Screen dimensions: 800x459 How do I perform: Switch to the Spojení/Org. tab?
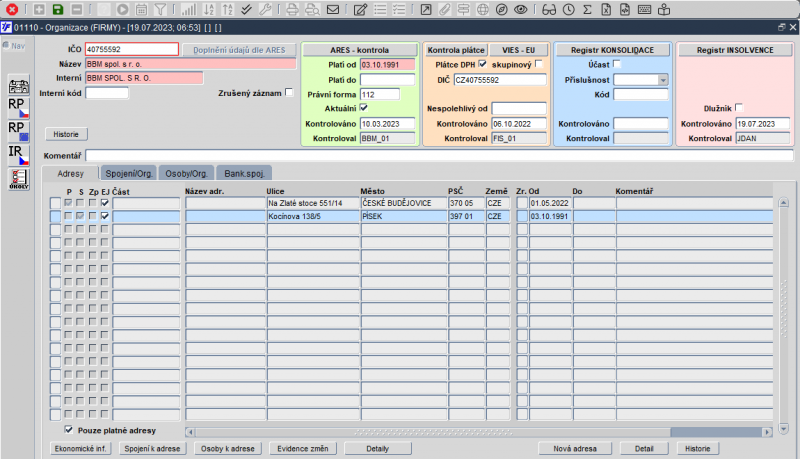(129, 173)
